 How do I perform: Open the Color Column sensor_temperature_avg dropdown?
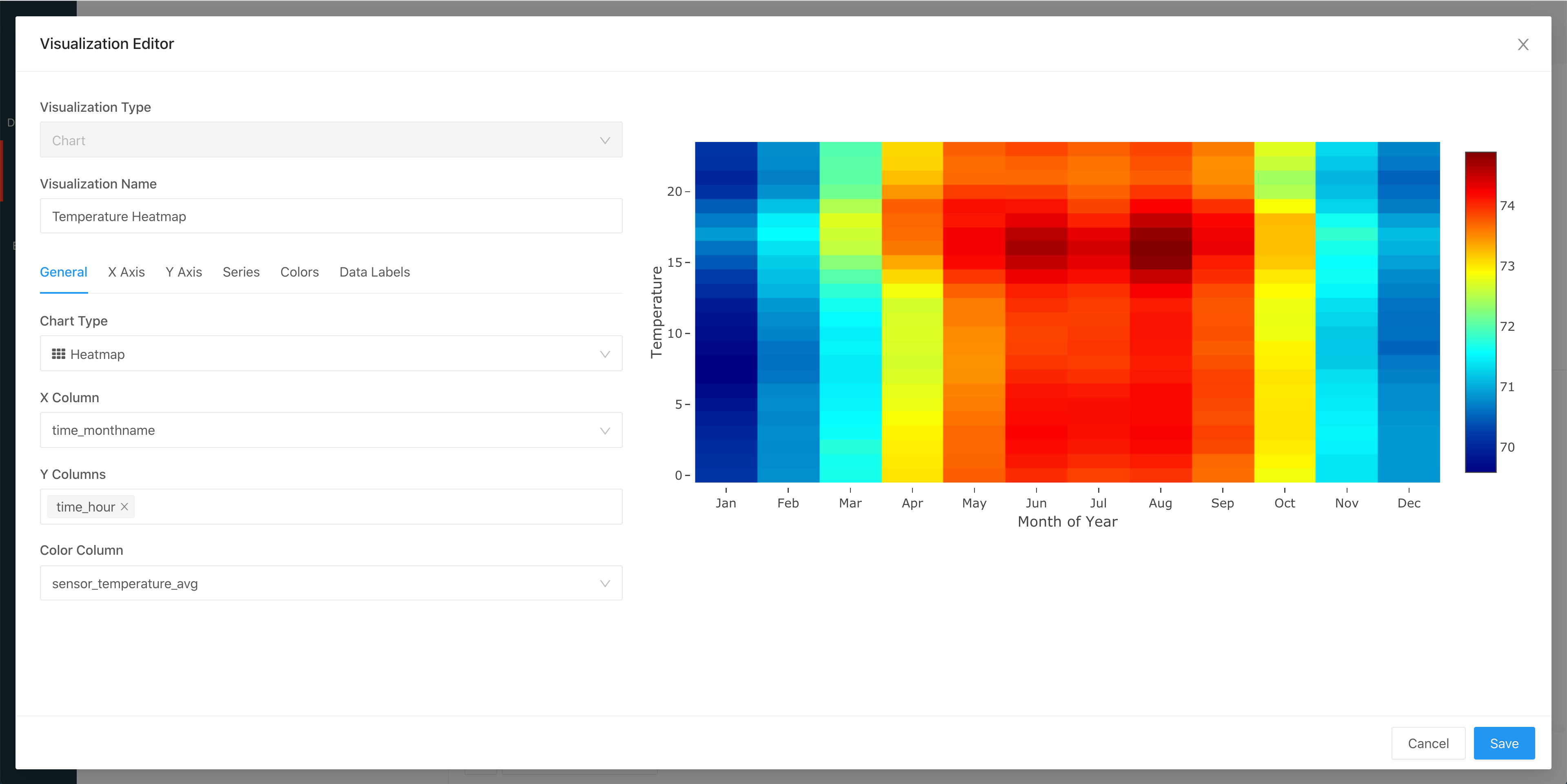(x=331, y=583)
